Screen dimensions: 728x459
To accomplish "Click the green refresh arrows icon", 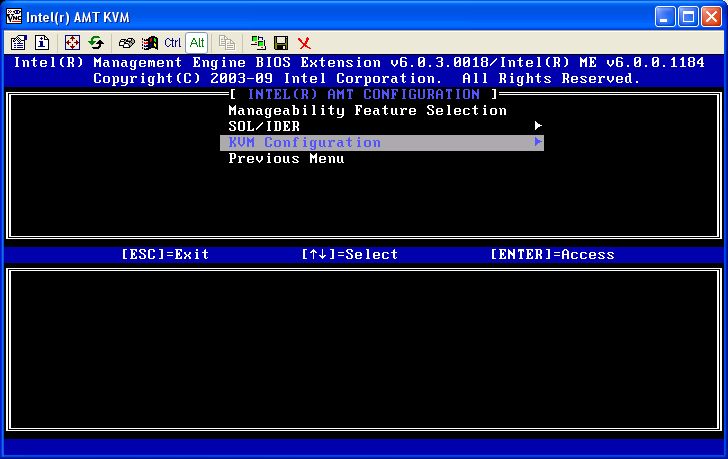I will pyautogui.click(x=96, y=43).
